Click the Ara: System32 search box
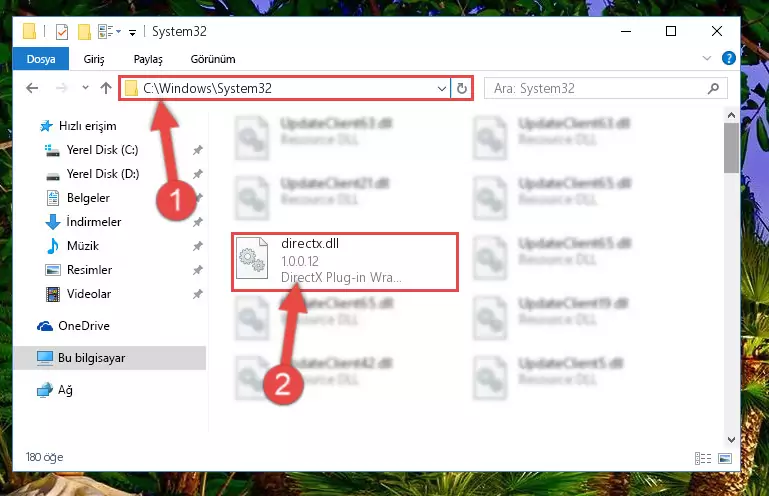Screen dimensions: 769x496 (606, 88)
